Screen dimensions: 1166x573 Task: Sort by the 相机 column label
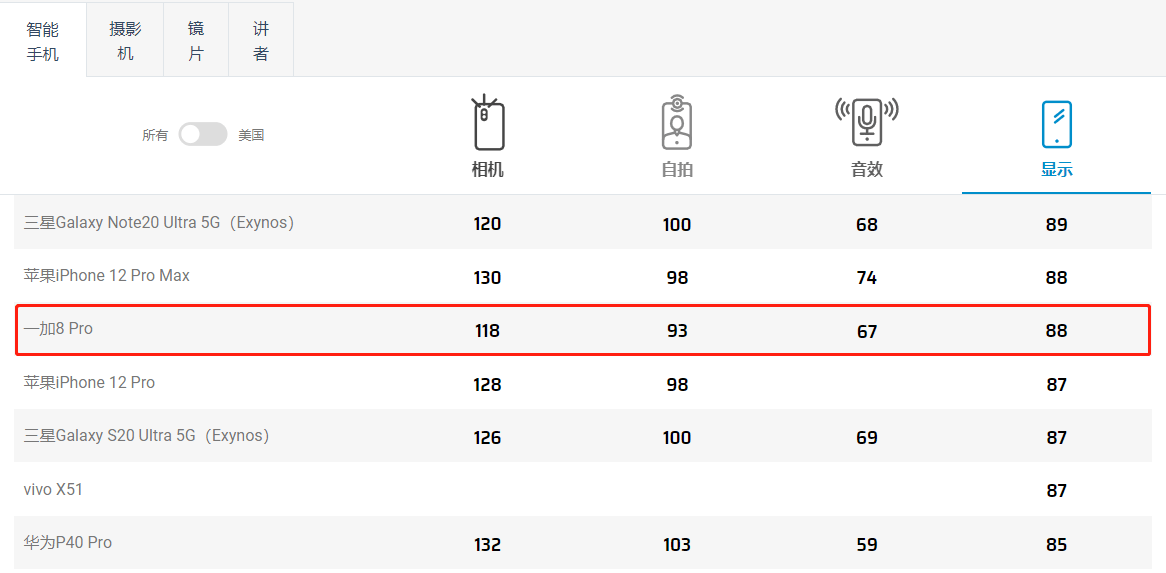488,170
